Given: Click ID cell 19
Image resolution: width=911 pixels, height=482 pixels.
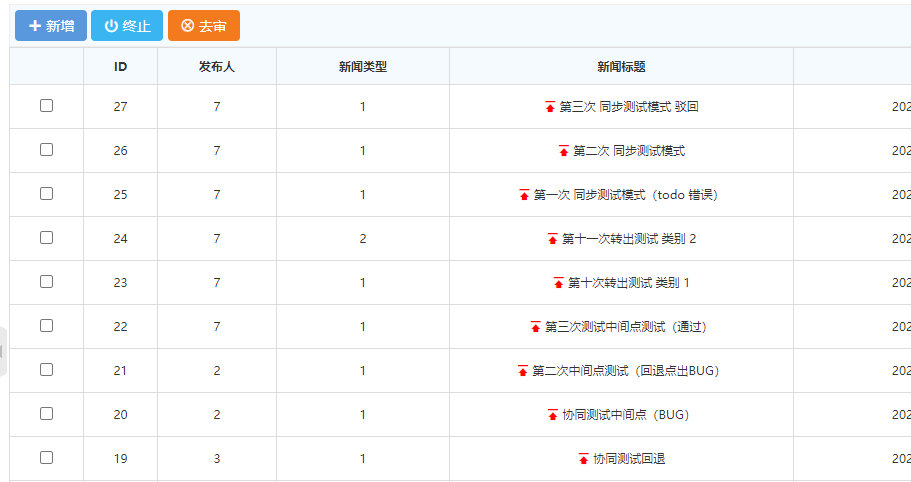Looking at the screenshot, I should [x=120, y=459].
